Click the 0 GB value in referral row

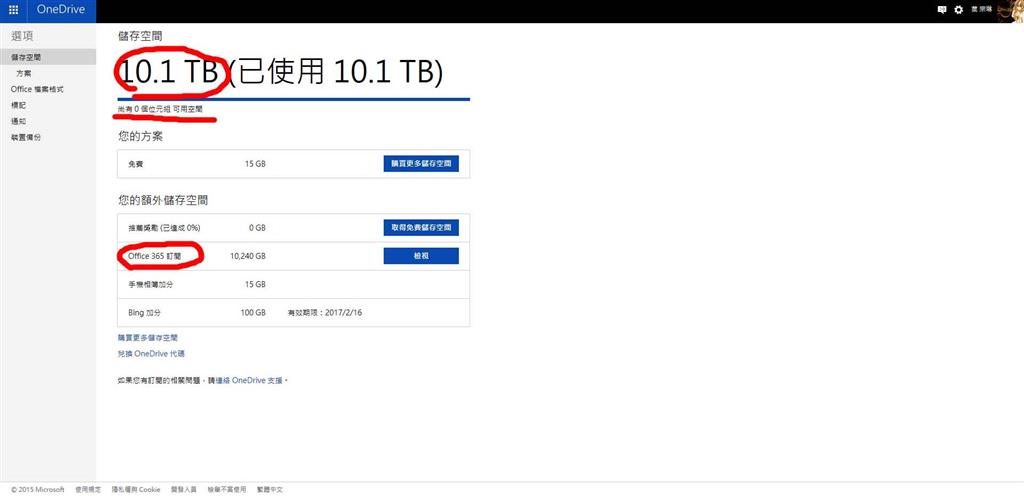tap(257, 228)
